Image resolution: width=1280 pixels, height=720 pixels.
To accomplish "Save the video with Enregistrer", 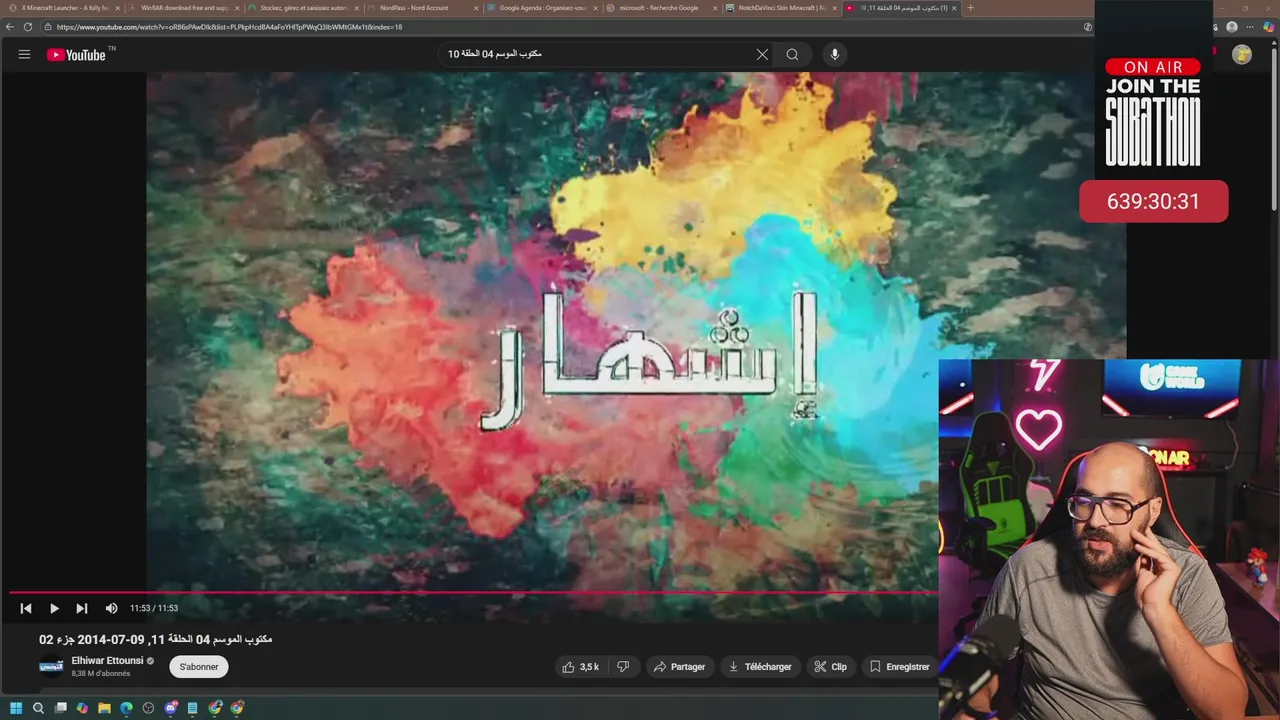I will pyautogui.click(x=899, y=667).
